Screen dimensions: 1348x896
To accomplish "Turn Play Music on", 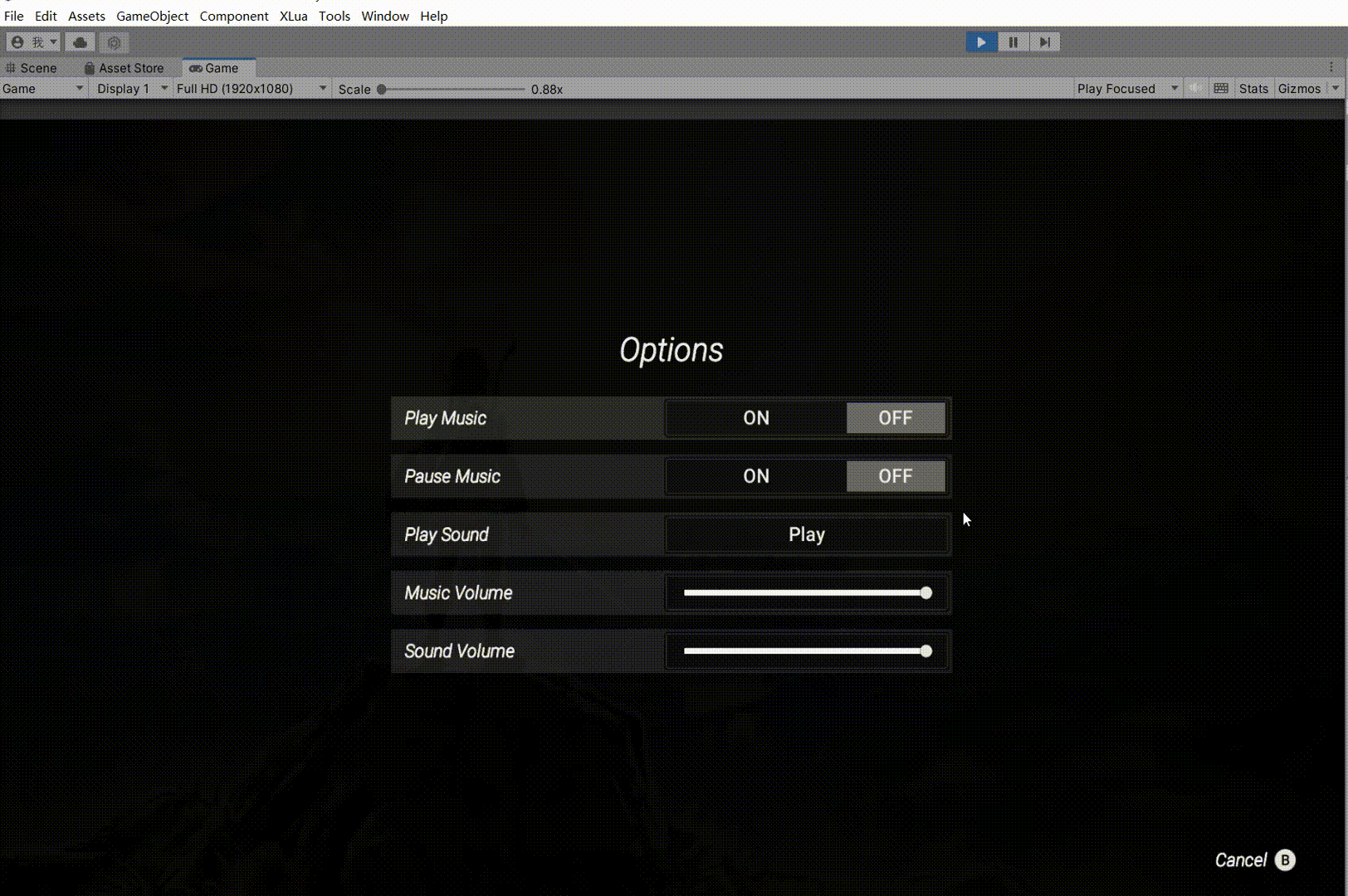I will tap(755, 418).
